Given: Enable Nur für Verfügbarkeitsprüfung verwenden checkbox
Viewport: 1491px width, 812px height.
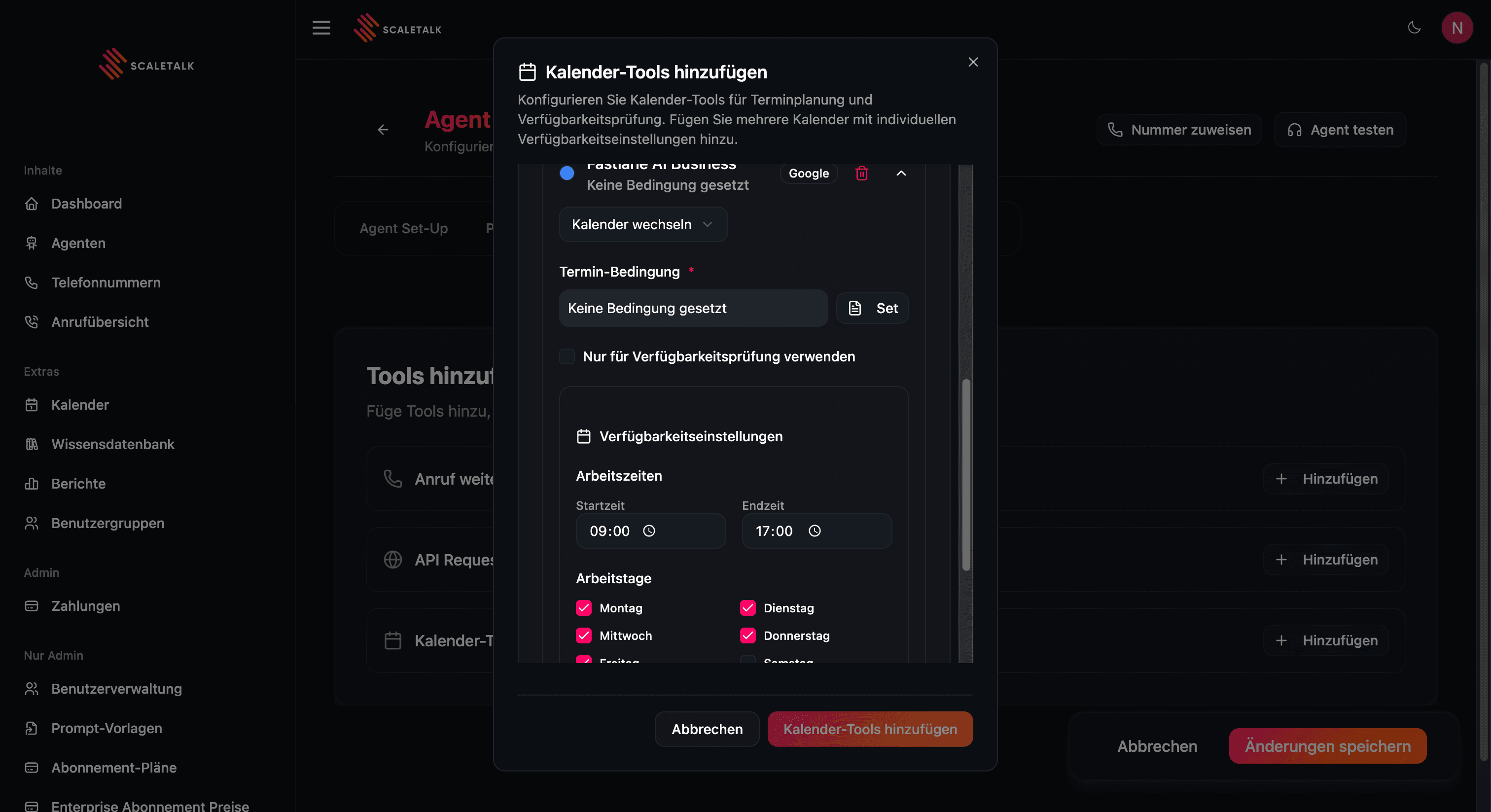Looking at the screenshot, I should coord(567,356).
